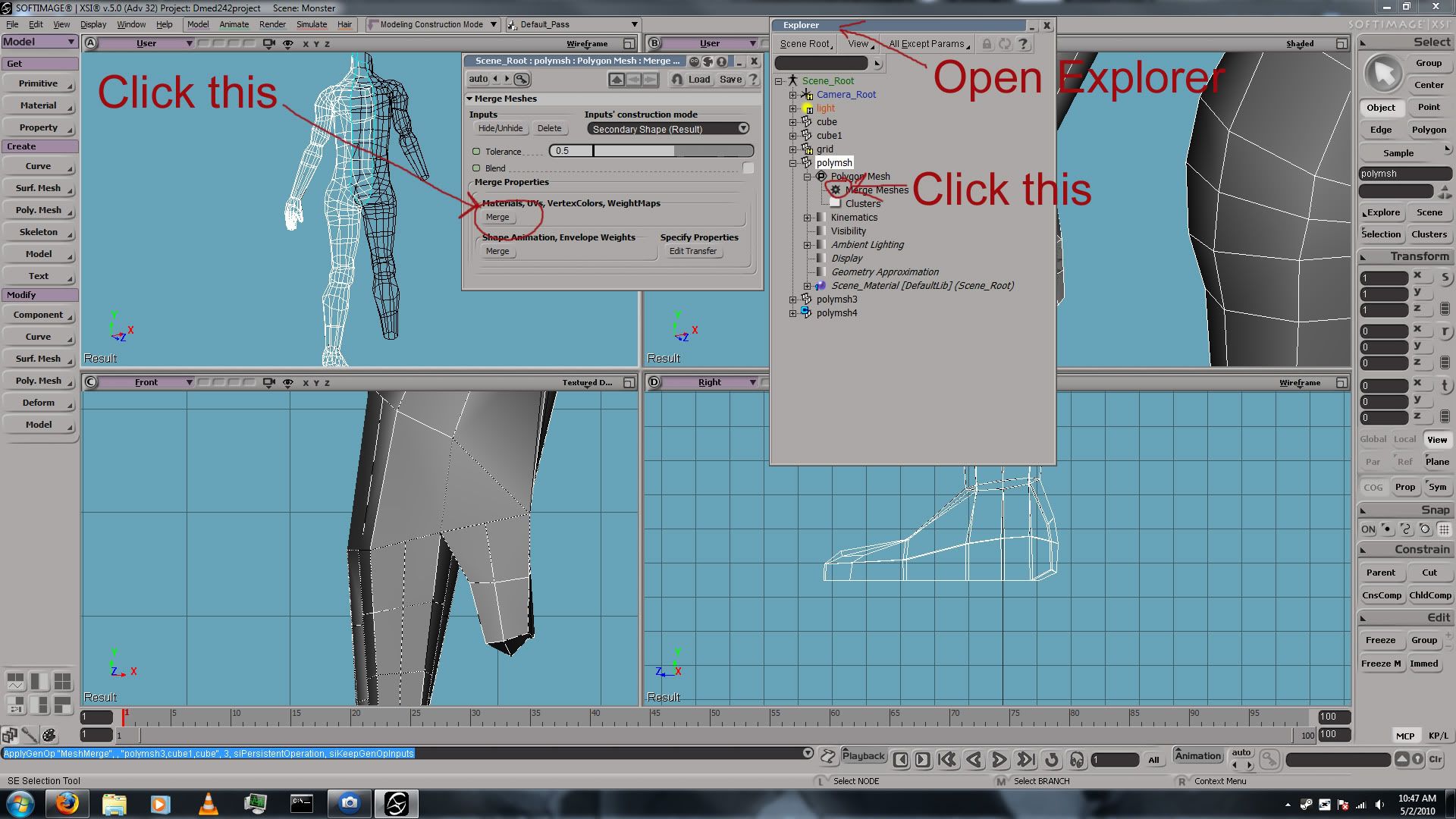The width and height of the screenshot is (1456, 819).
Task: Click eye icon in Front viewport header
Action: click(x=287, y=383)
